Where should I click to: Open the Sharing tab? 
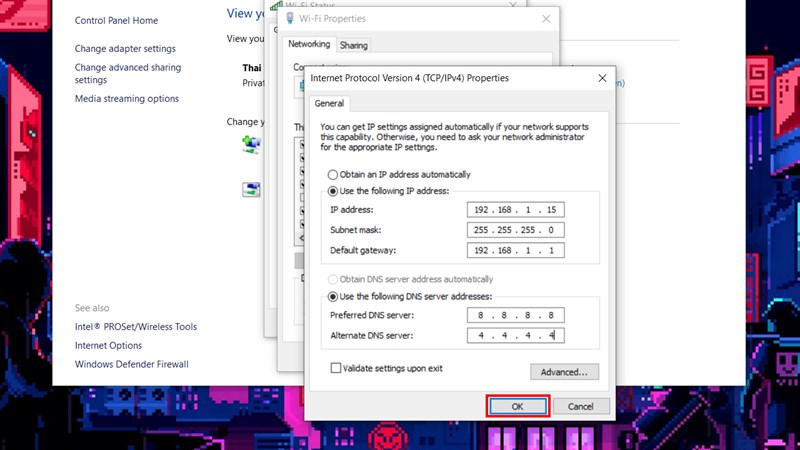[x=353, y=45]
